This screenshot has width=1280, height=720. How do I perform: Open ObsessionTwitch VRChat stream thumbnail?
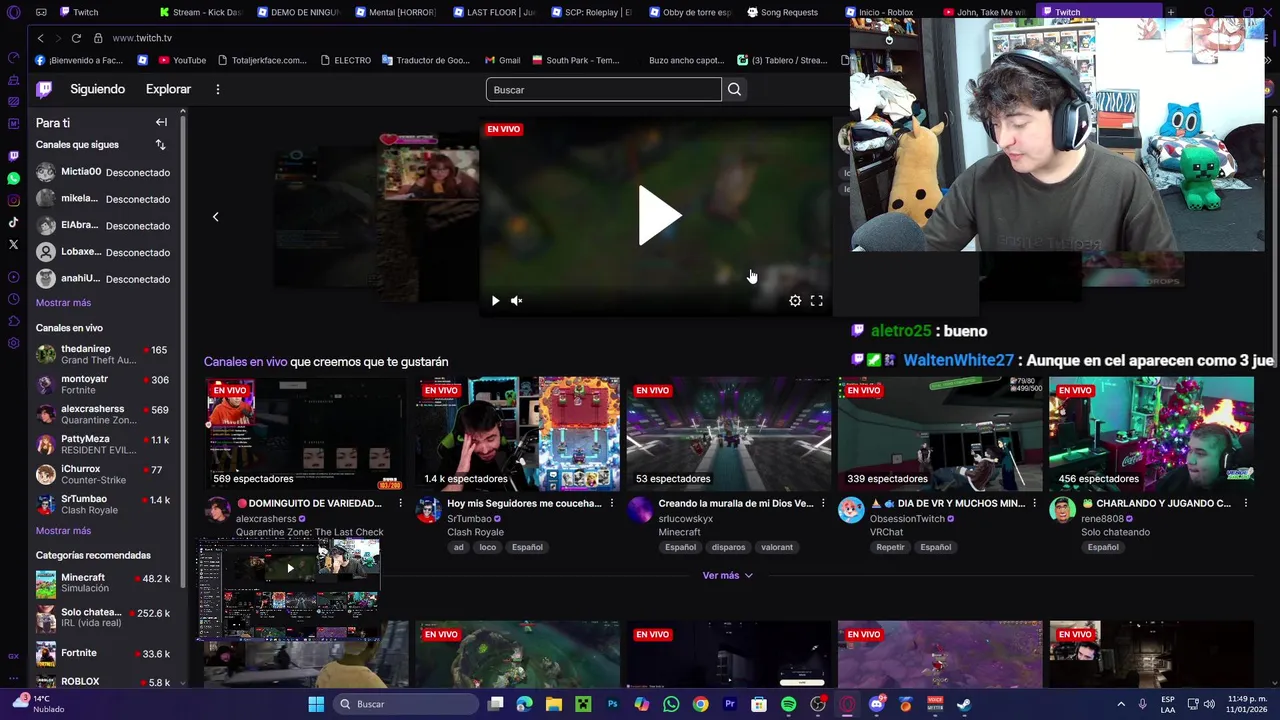940,434
